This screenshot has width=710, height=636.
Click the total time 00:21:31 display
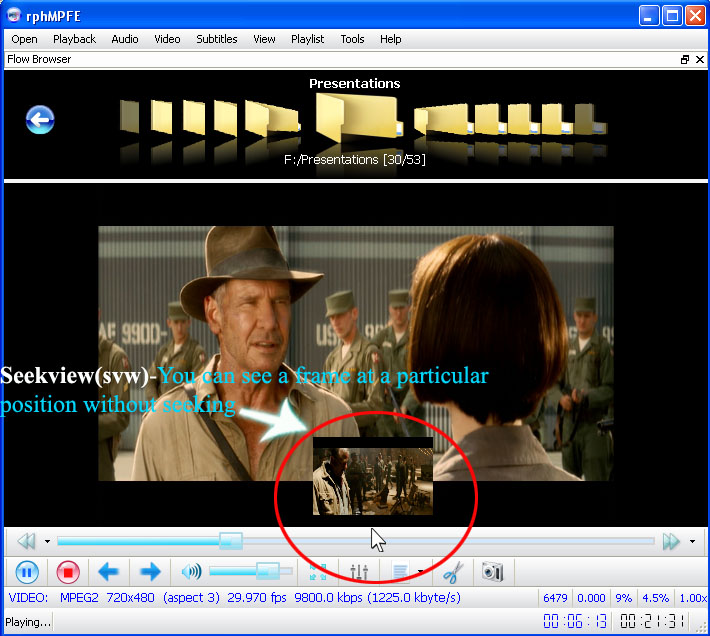(652, 621)
